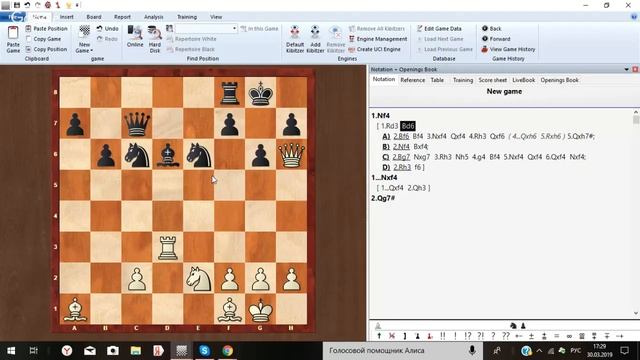This screenshot has width=640, height=360.
Task: Open the Online position search
Action: (x=135, y=36)
